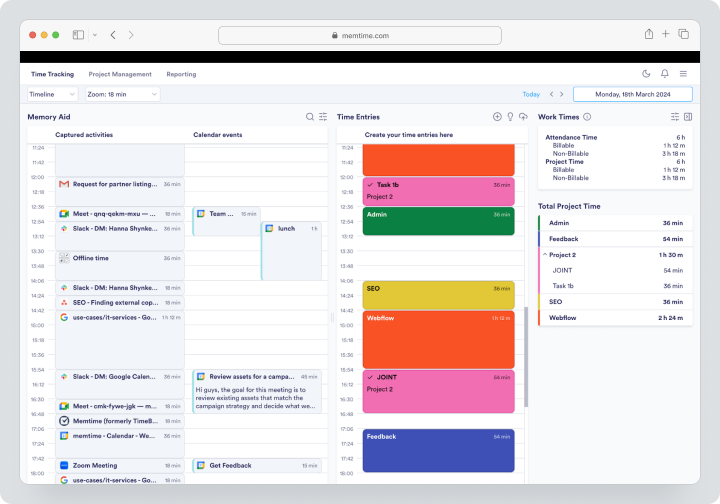This screenshot has width=720, height=504.
Task: Collapse the Work Times side panel icon
Action: pyautogui.click(x=688, y=117)
